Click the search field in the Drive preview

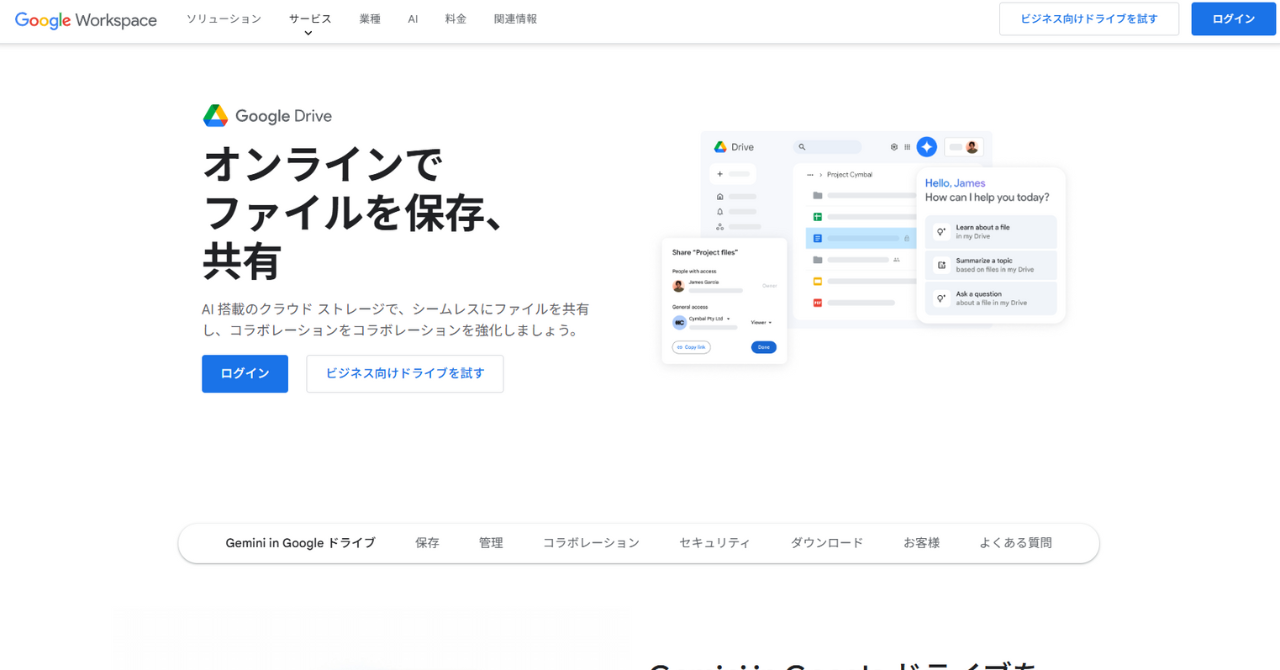(827, 147)
